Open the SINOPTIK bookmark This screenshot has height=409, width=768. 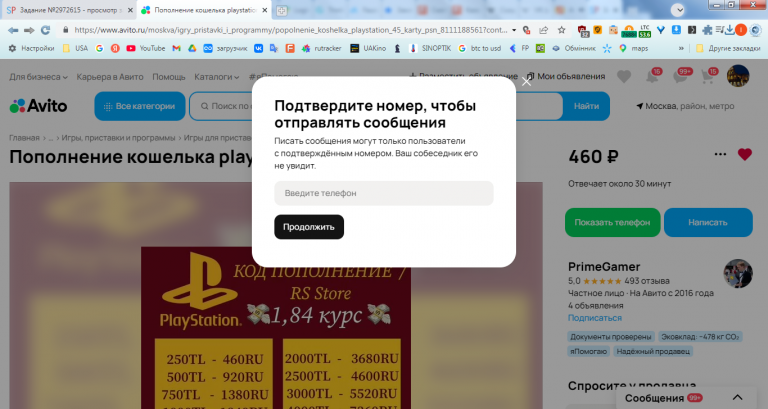tap(430, 48)
